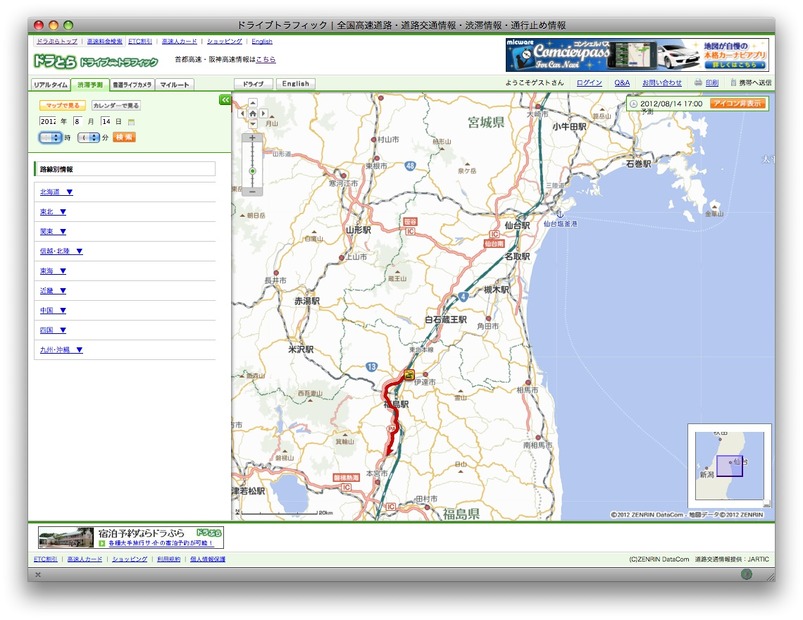
Task: Collapse the side panel with green arrows
Action: point(225,100)
